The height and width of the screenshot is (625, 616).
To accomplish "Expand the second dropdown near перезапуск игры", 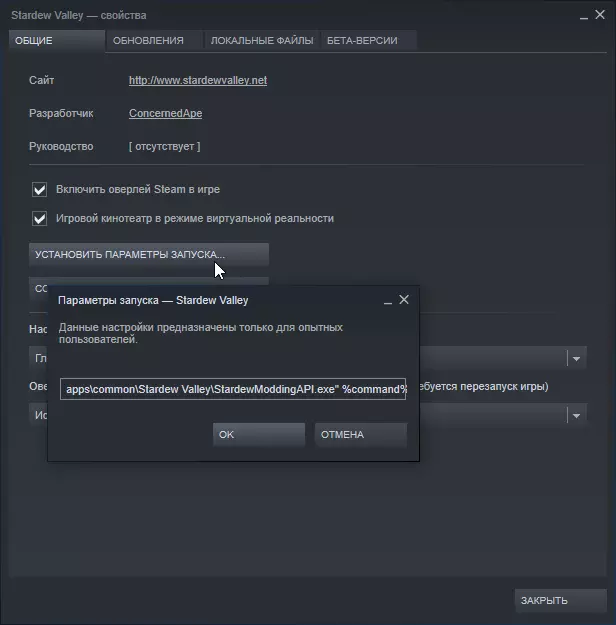I will click(x=576, y=415).
